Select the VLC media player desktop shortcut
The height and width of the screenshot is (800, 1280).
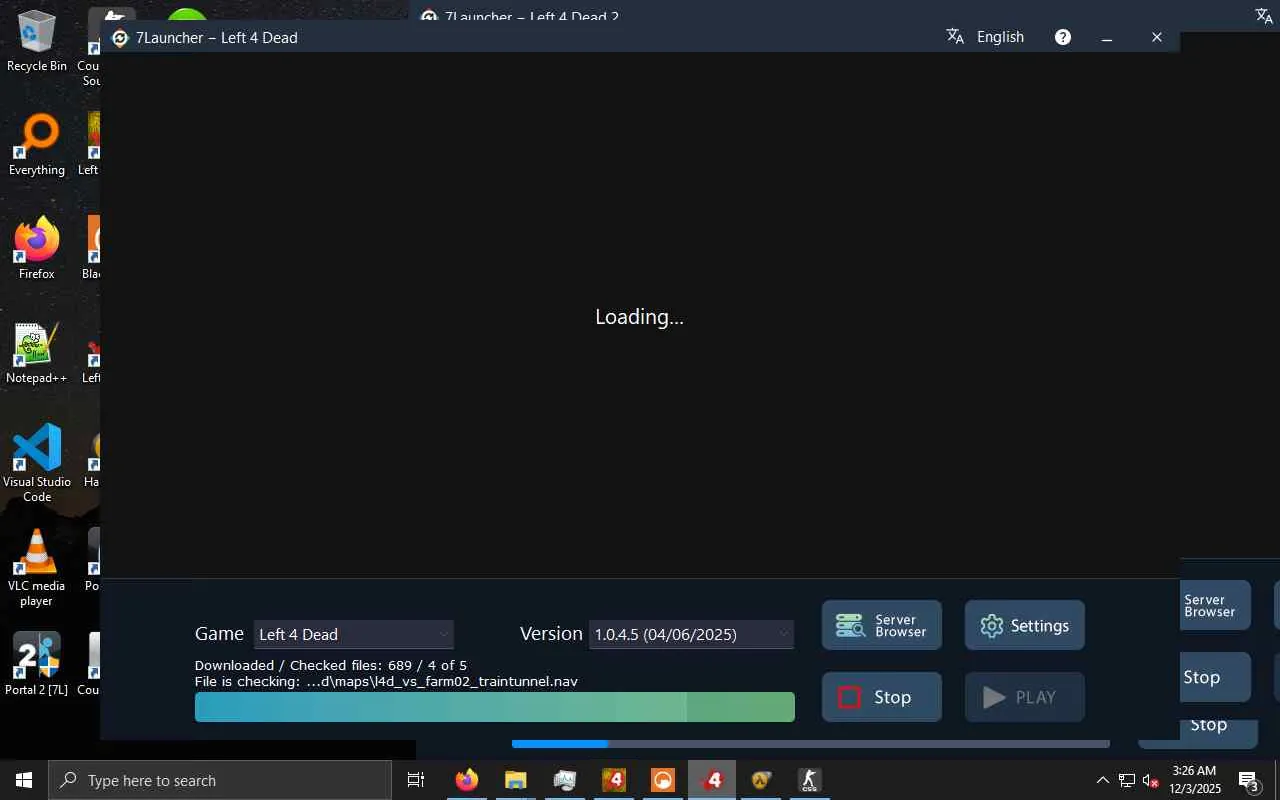[37, 567]
